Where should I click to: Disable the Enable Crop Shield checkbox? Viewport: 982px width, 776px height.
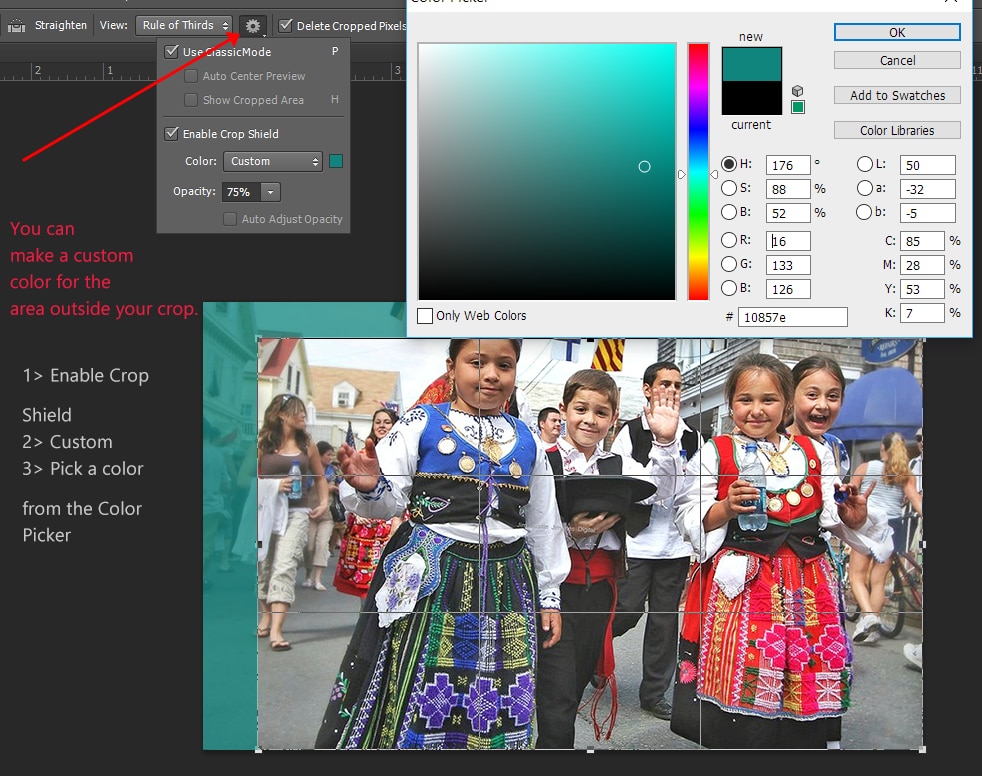pyautogui.click(x=172, y=134)
